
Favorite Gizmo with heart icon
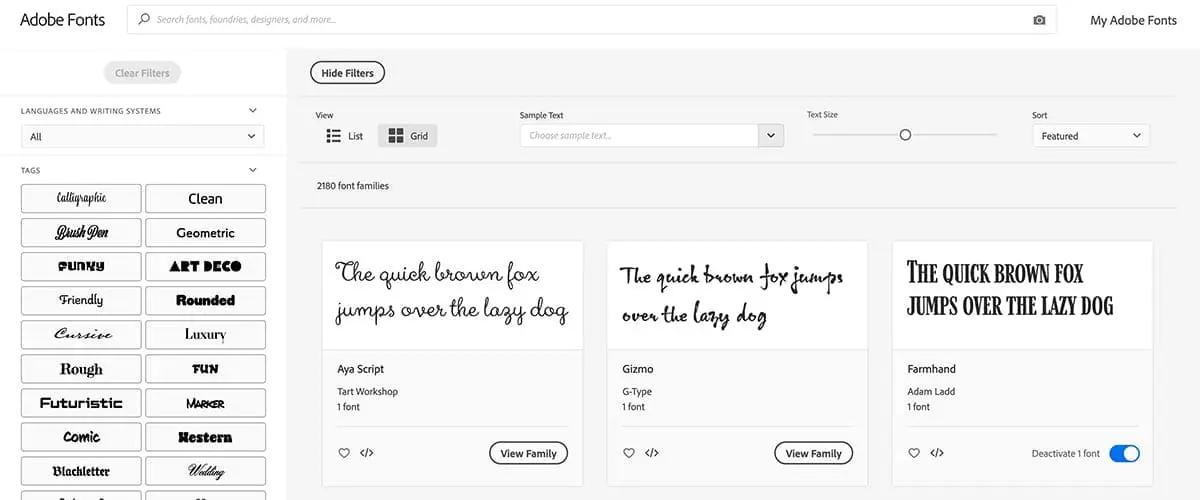pyautogui.click(x=629, y=453)
